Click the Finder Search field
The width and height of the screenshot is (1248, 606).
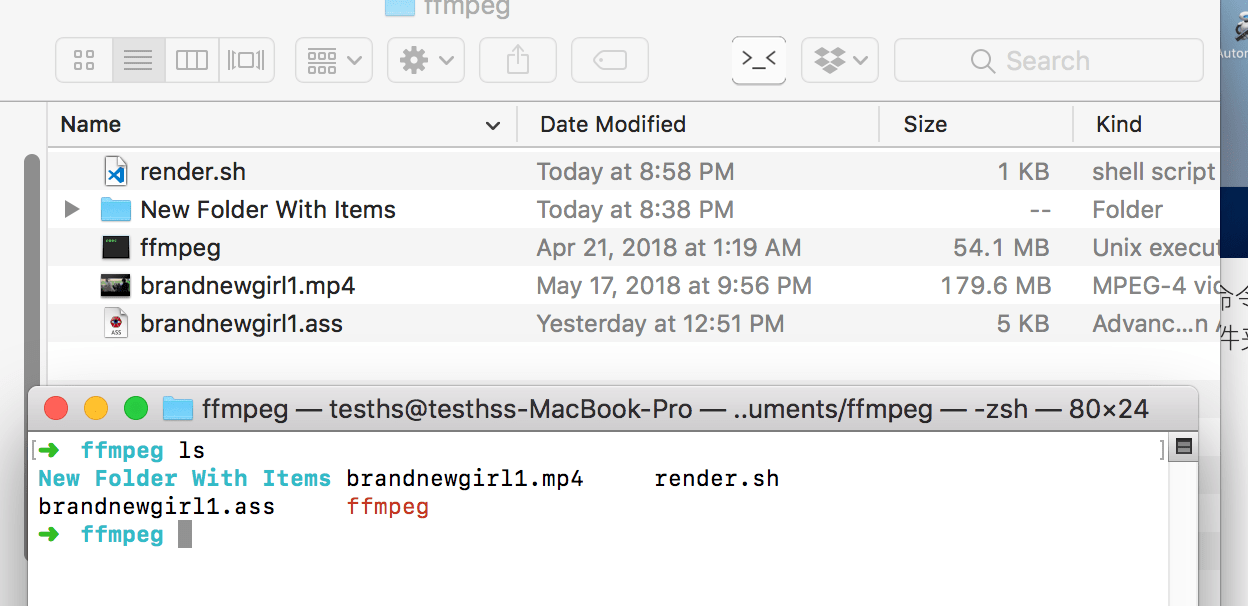coord(1048,61)
